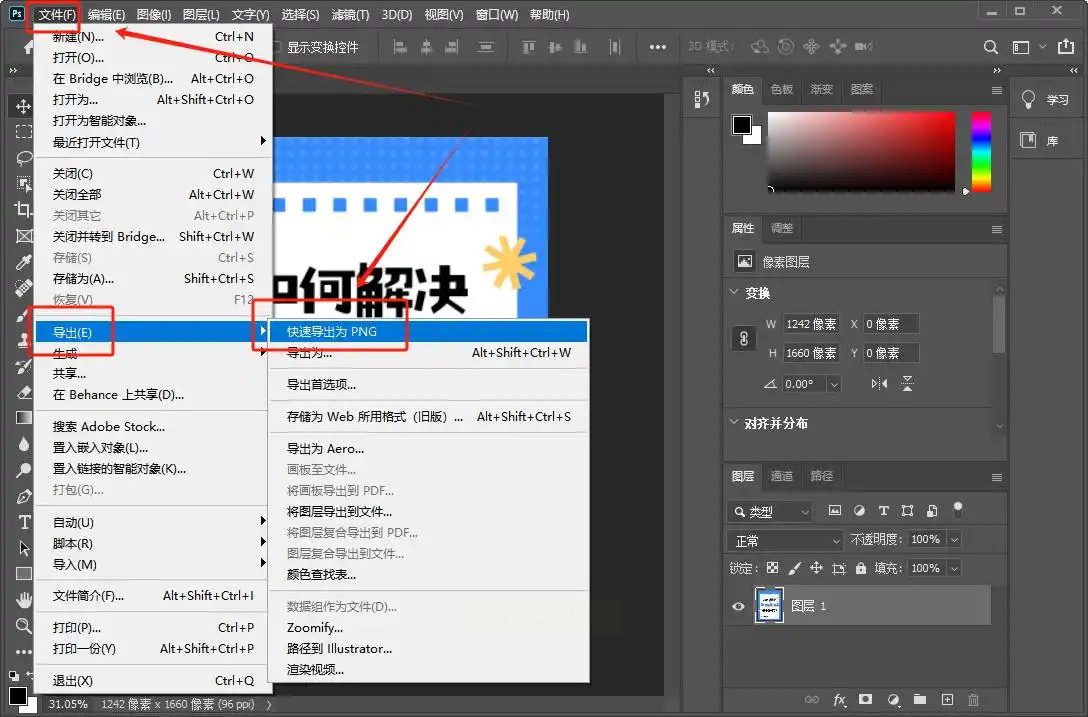Select the Move tool in toolbar
1088x717 pixels.
pos(23,106)
